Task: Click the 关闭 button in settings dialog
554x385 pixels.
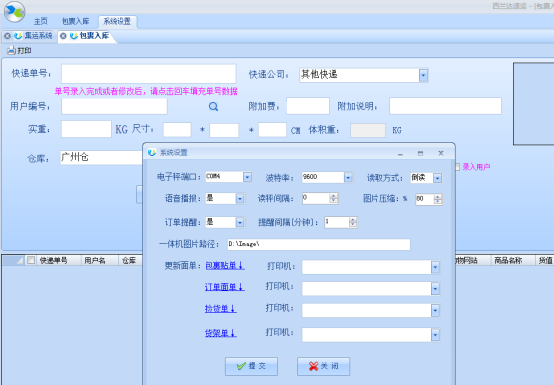Action: 323,366
